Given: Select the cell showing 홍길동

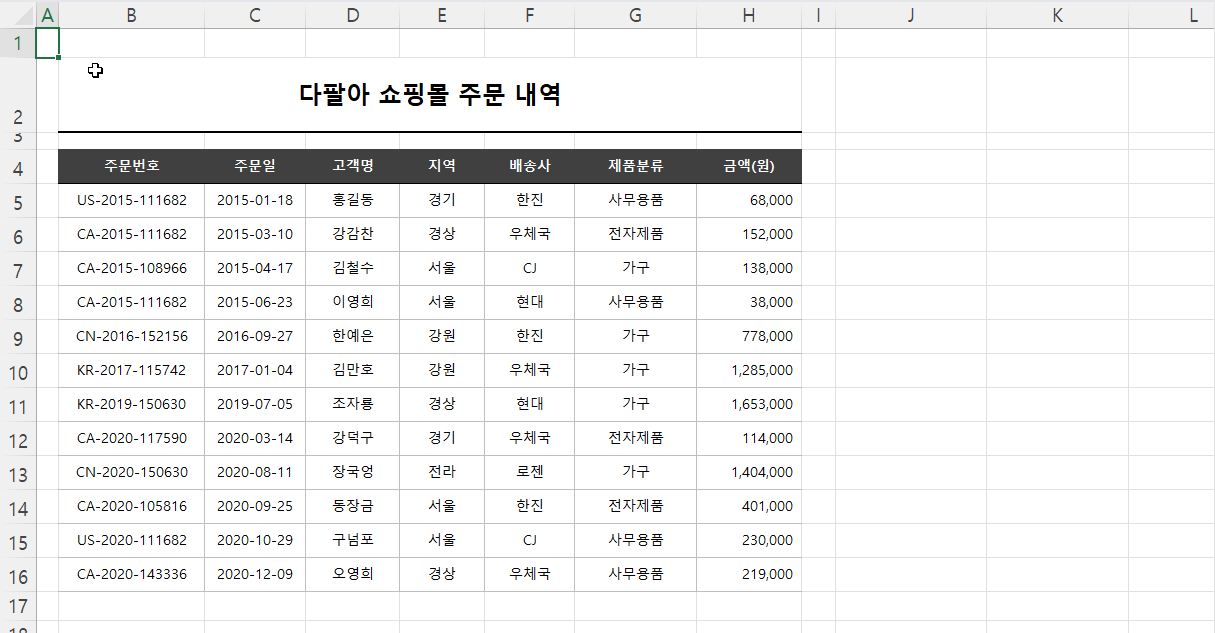Looking at the screenshot, I should tap(352, 200).
